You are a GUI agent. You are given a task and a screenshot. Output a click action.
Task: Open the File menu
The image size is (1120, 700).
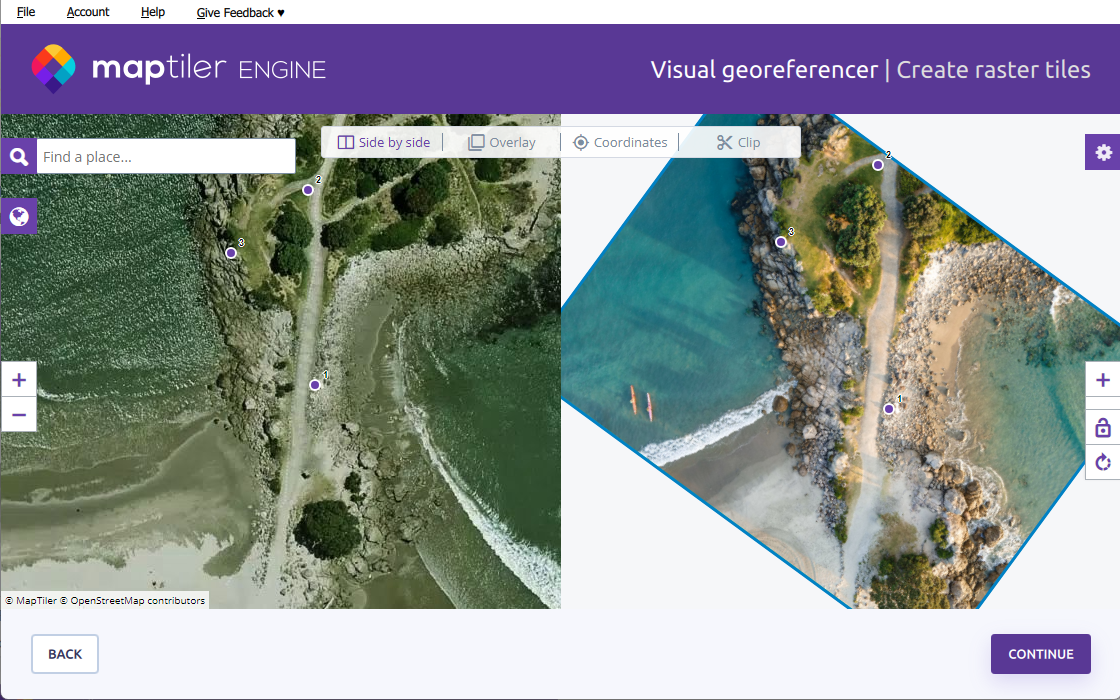tap(26, 12)
